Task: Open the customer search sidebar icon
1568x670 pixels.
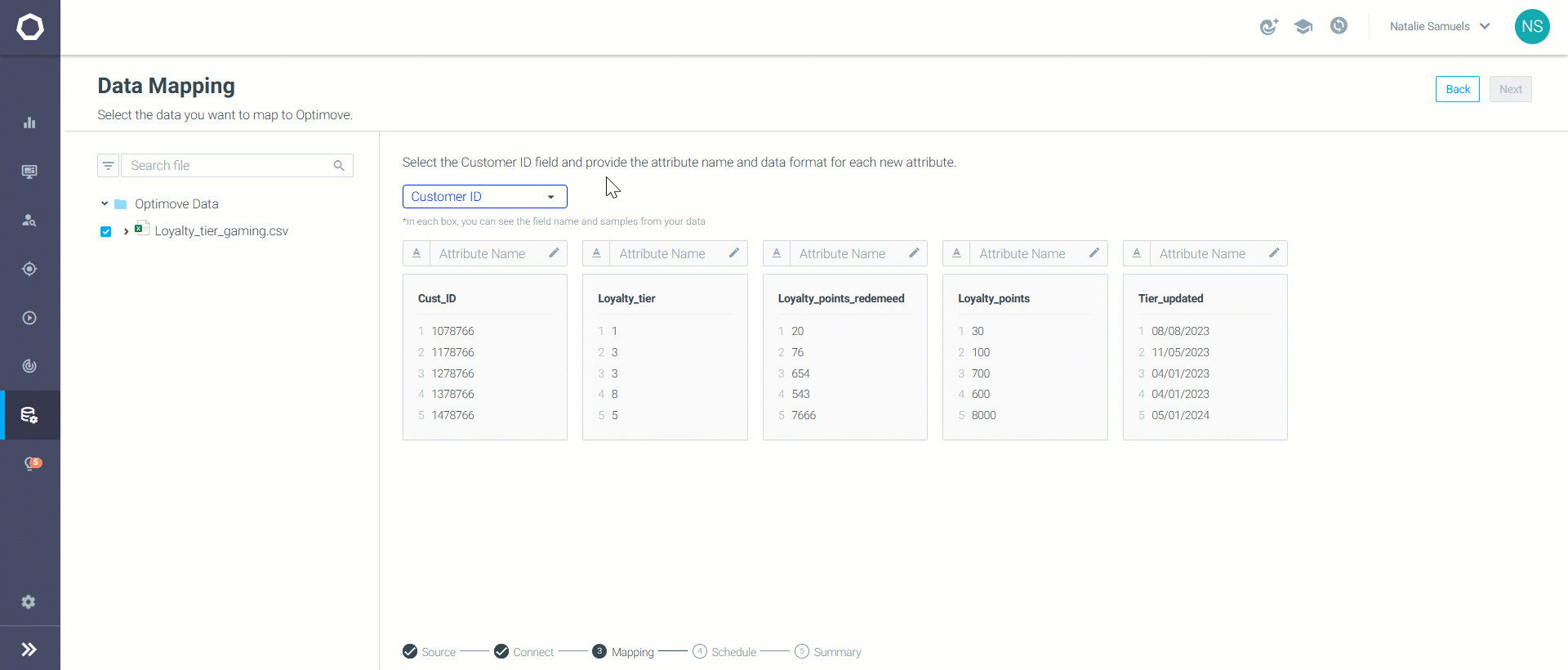Action: [29, 220]
